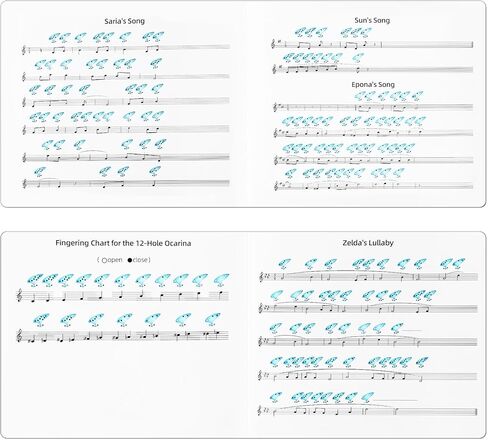Click the last ocarina in Zelda's Lullaby final line
488x440 pixels.
click(x=368, y=397)
